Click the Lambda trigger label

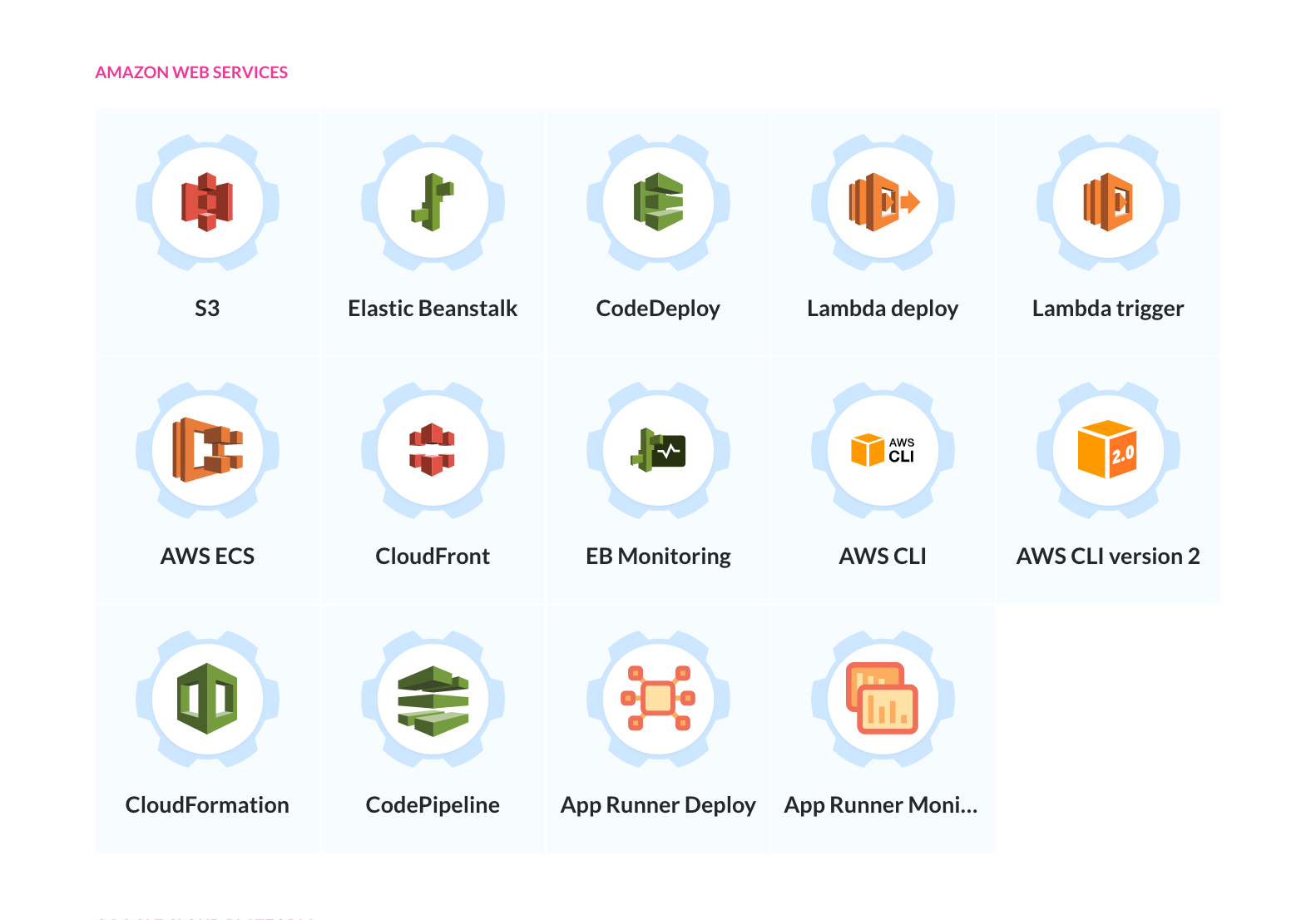point(1108,309)
